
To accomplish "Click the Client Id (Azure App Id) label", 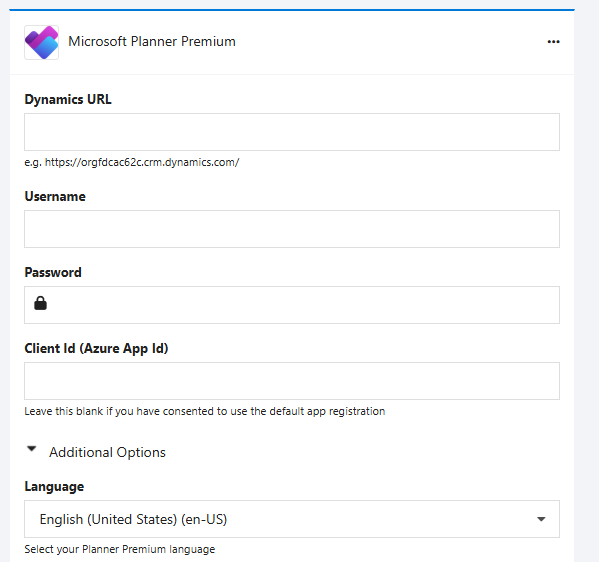I will (x=96, y=348).
